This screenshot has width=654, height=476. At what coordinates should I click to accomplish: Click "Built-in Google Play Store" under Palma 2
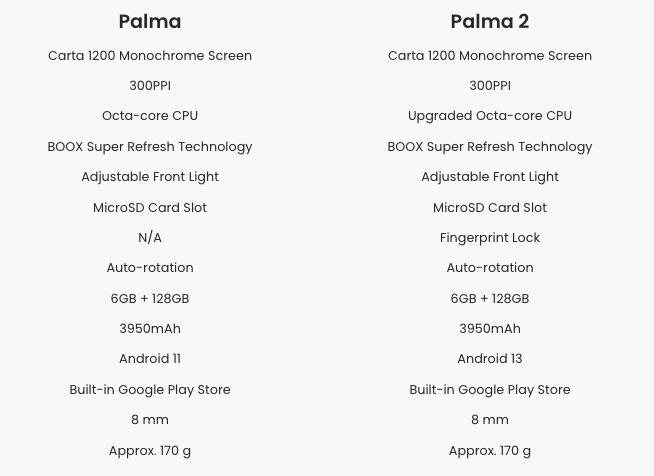point(490,390)
